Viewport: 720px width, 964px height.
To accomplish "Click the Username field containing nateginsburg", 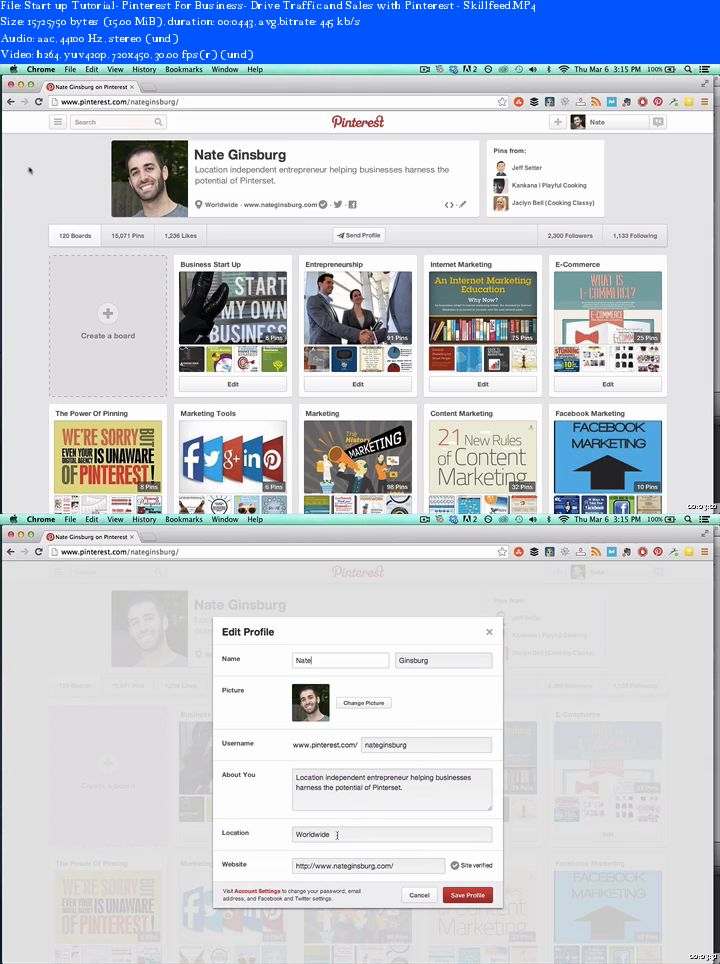I will pyautogui.click(x=426, y=745).
